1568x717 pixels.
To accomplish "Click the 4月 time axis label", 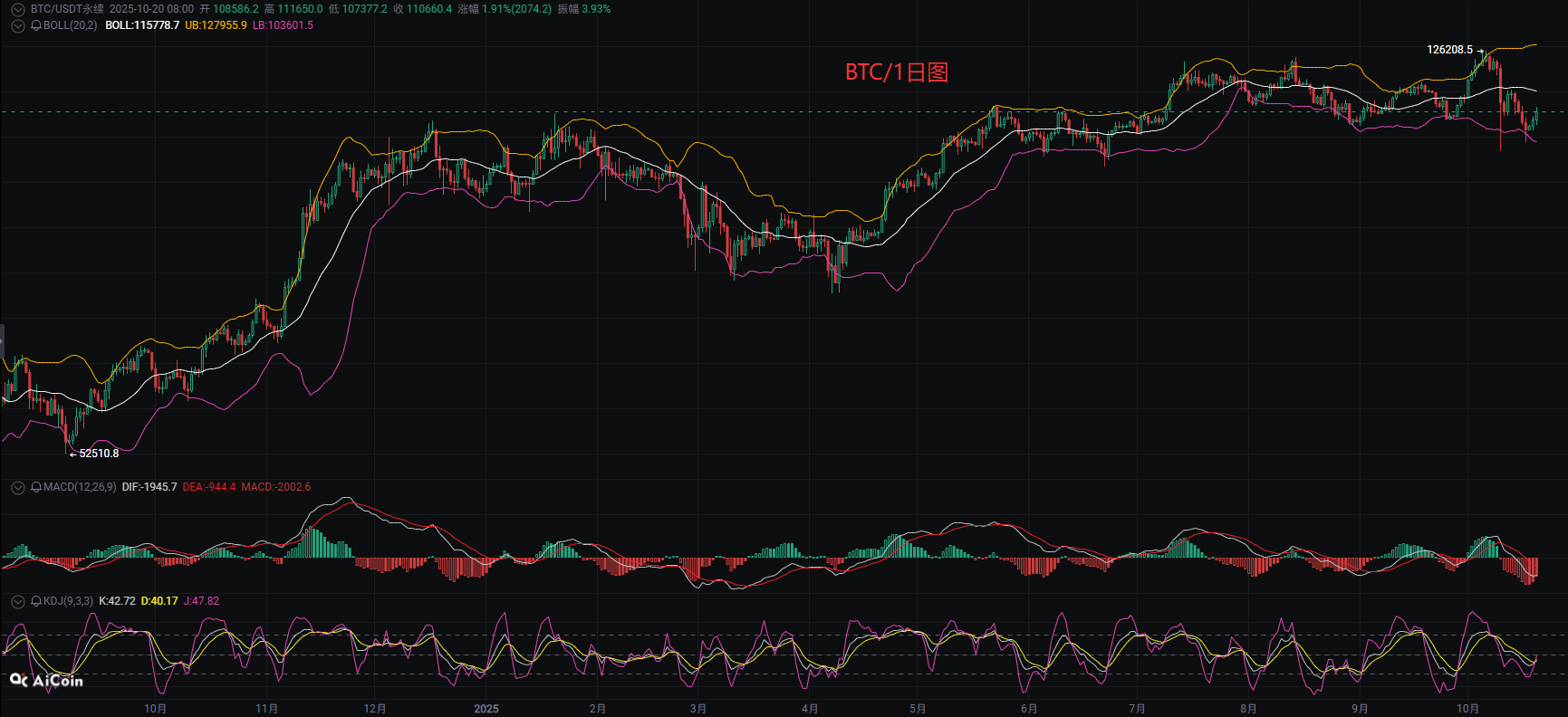I will pyautogui.click(x=810, y=709).
